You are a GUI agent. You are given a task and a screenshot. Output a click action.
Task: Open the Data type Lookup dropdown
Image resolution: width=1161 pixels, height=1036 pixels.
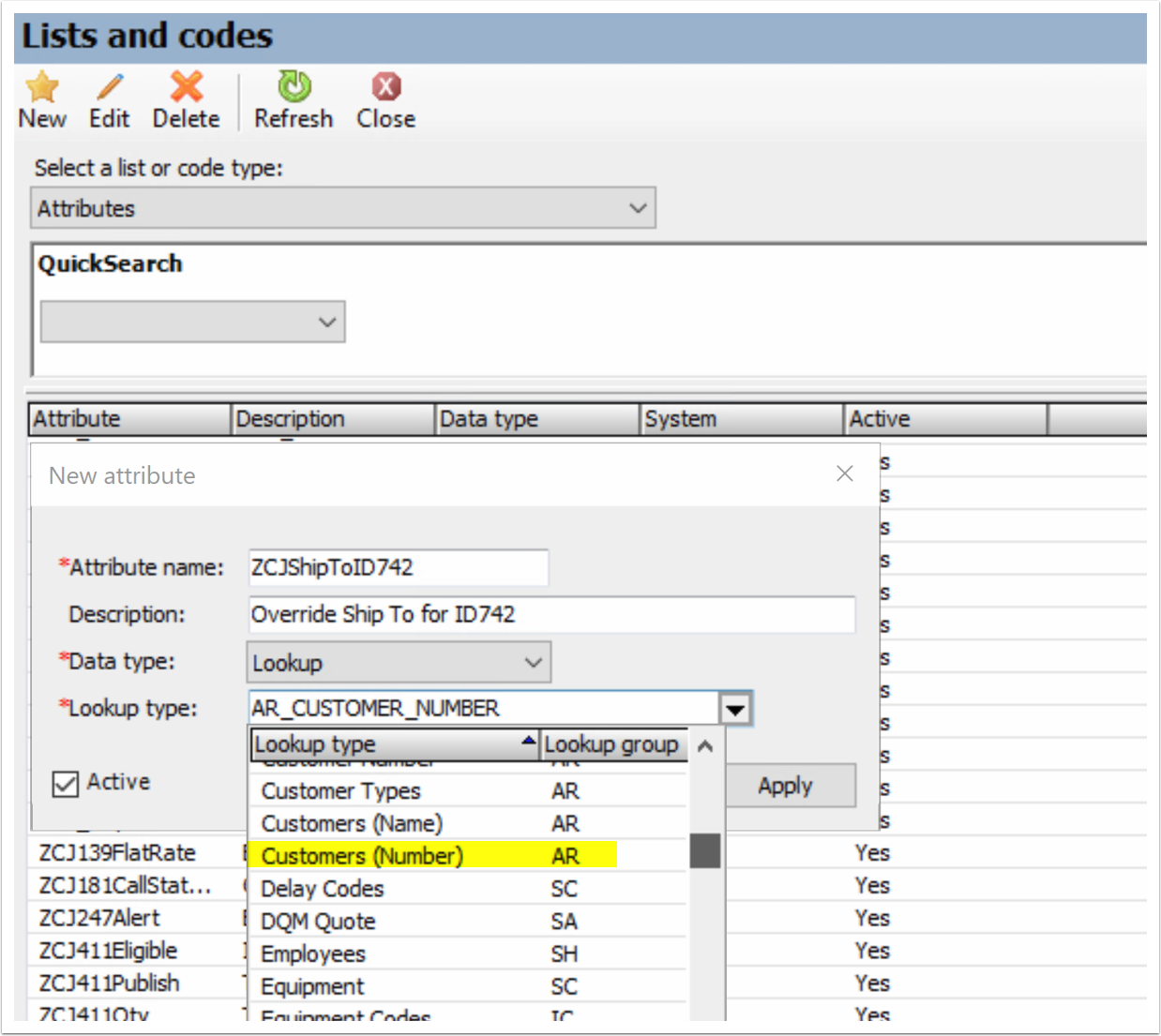tap(534, 663)
